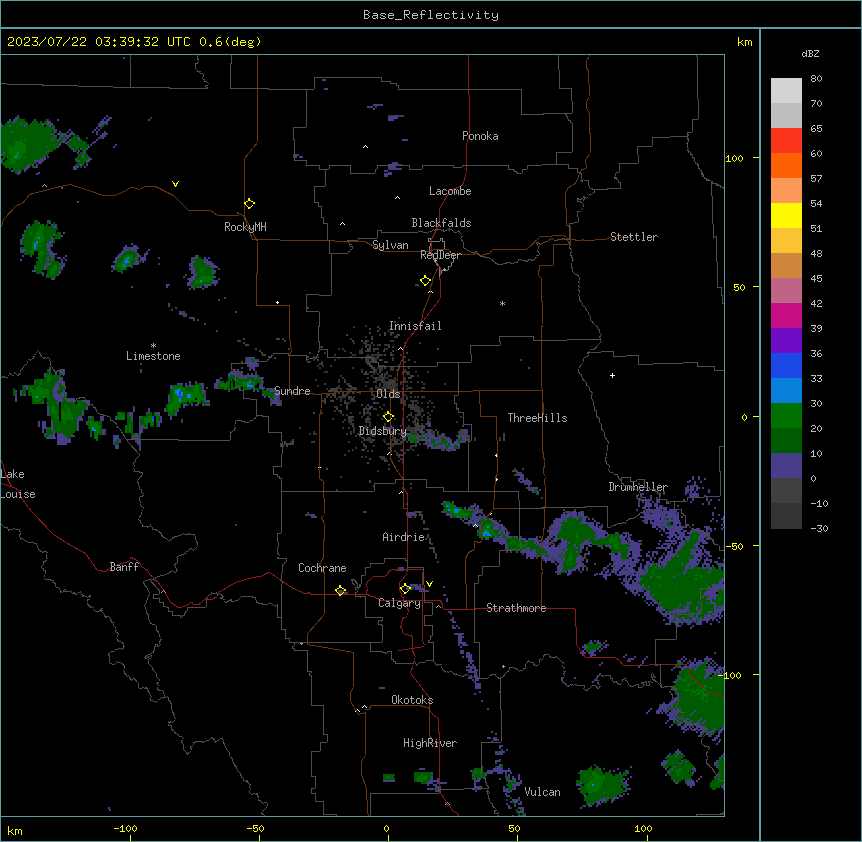Click the -100 tick on bottom axis
This screenshot has height=842, width=862.
[x=125, y=828]
